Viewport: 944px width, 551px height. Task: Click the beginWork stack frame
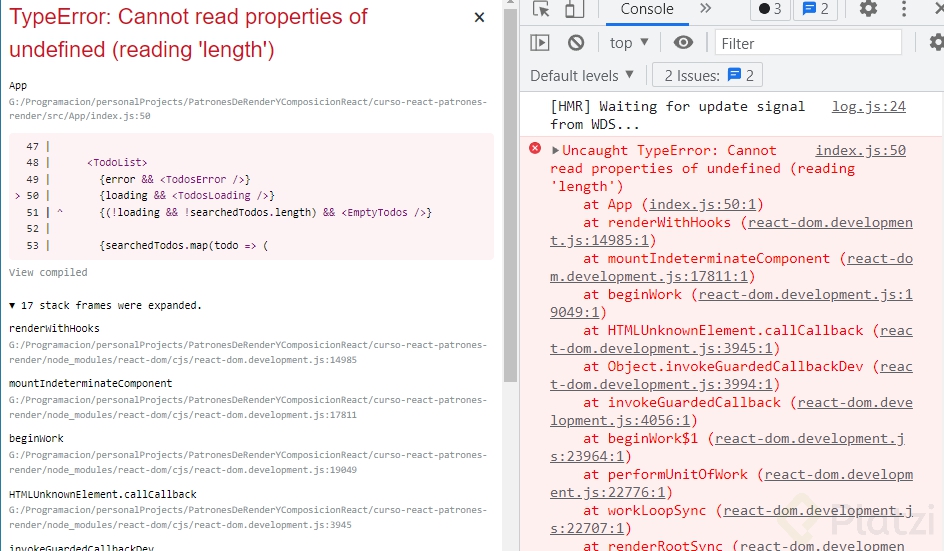[36, 438]
